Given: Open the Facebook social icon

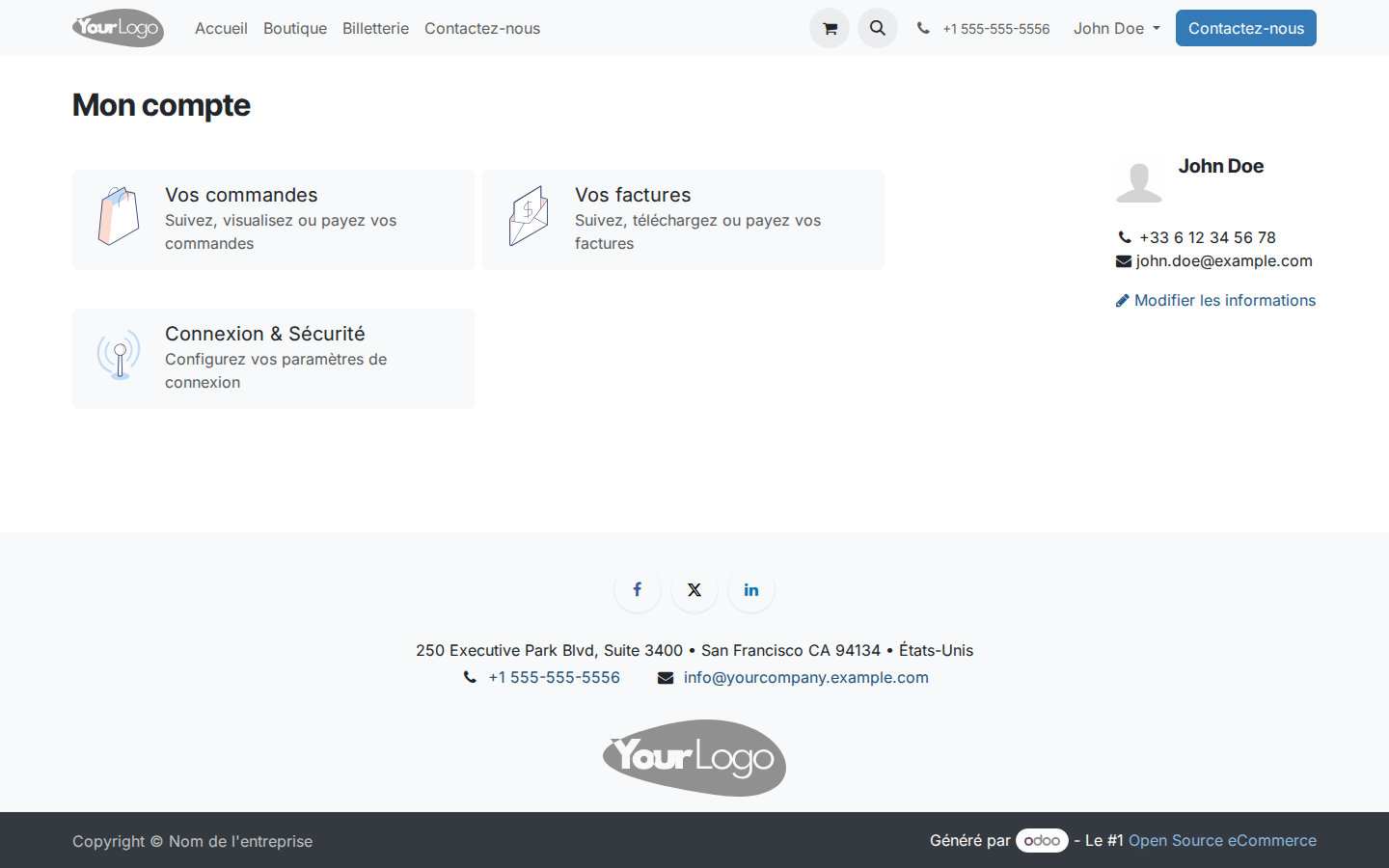Looking at the screenshot, I should click(x=638, y=589).
